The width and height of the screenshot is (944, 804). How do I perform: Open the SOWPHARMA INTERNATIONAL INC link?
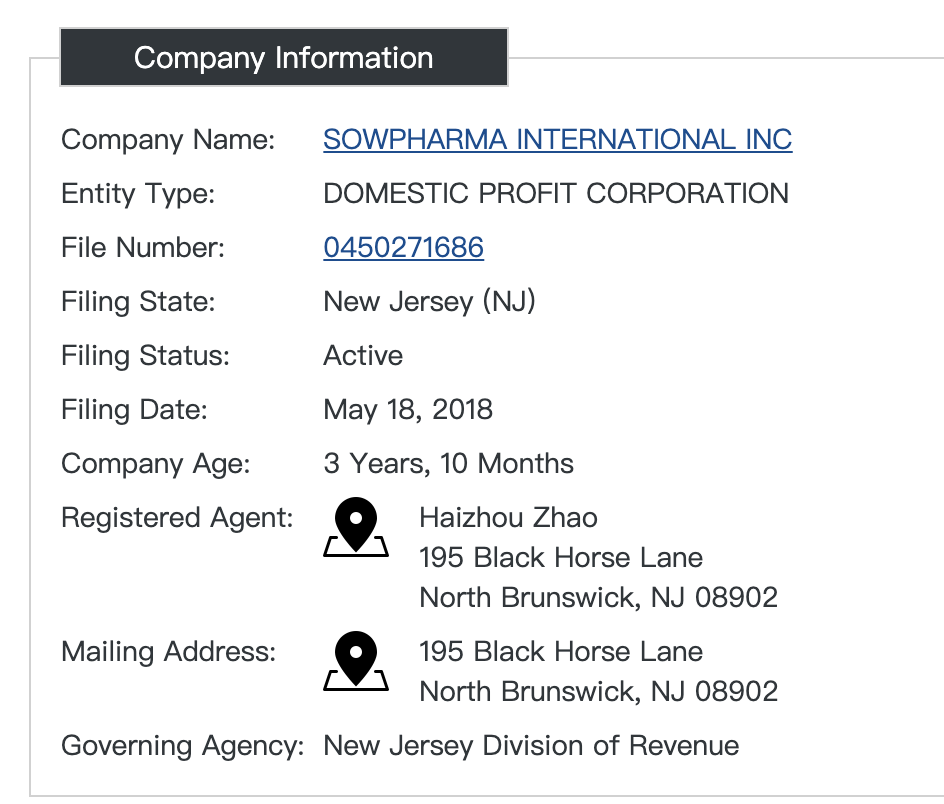[557, 140]
